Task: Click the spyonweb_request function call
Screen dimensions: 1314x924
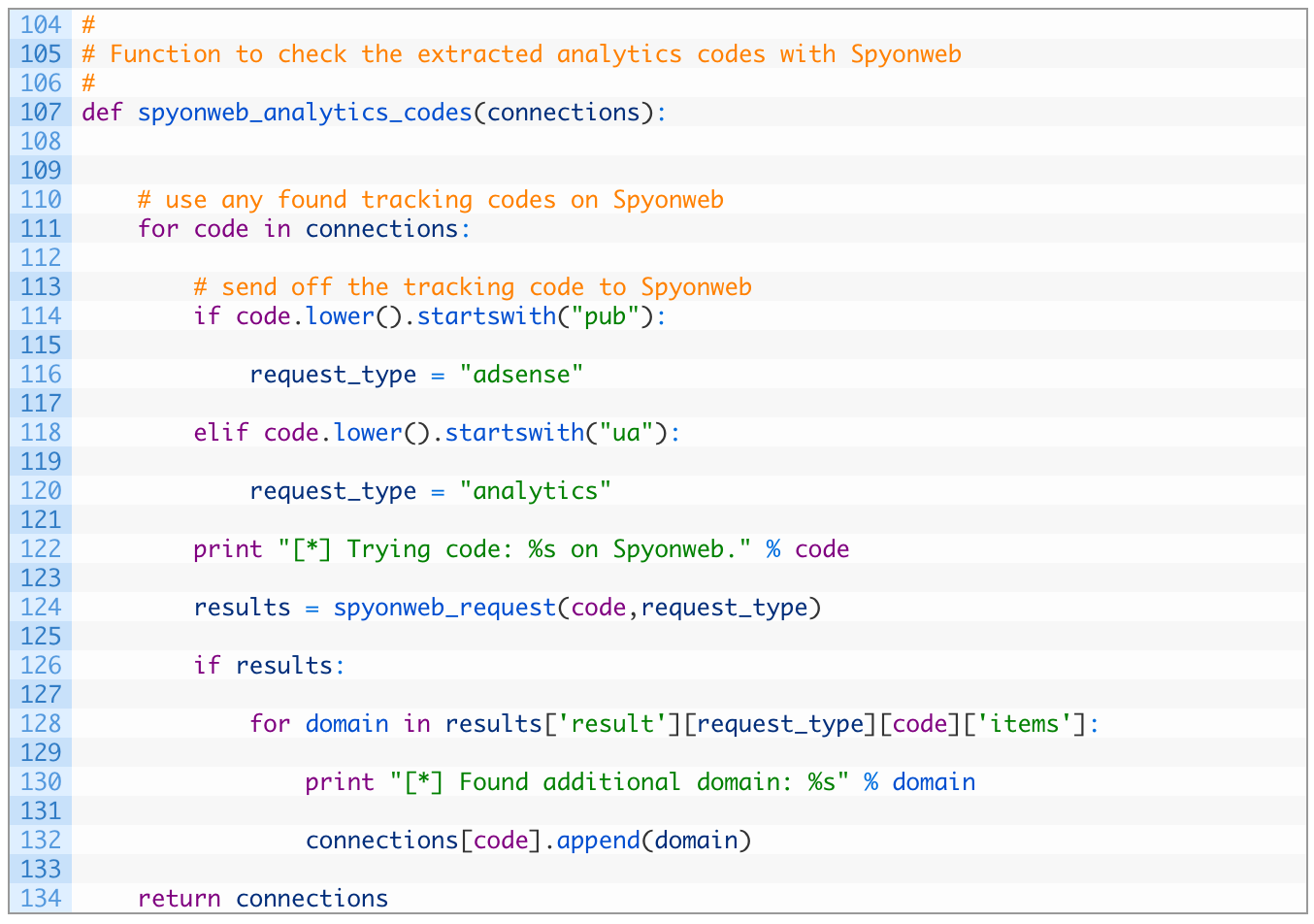Action: point(444,608)
